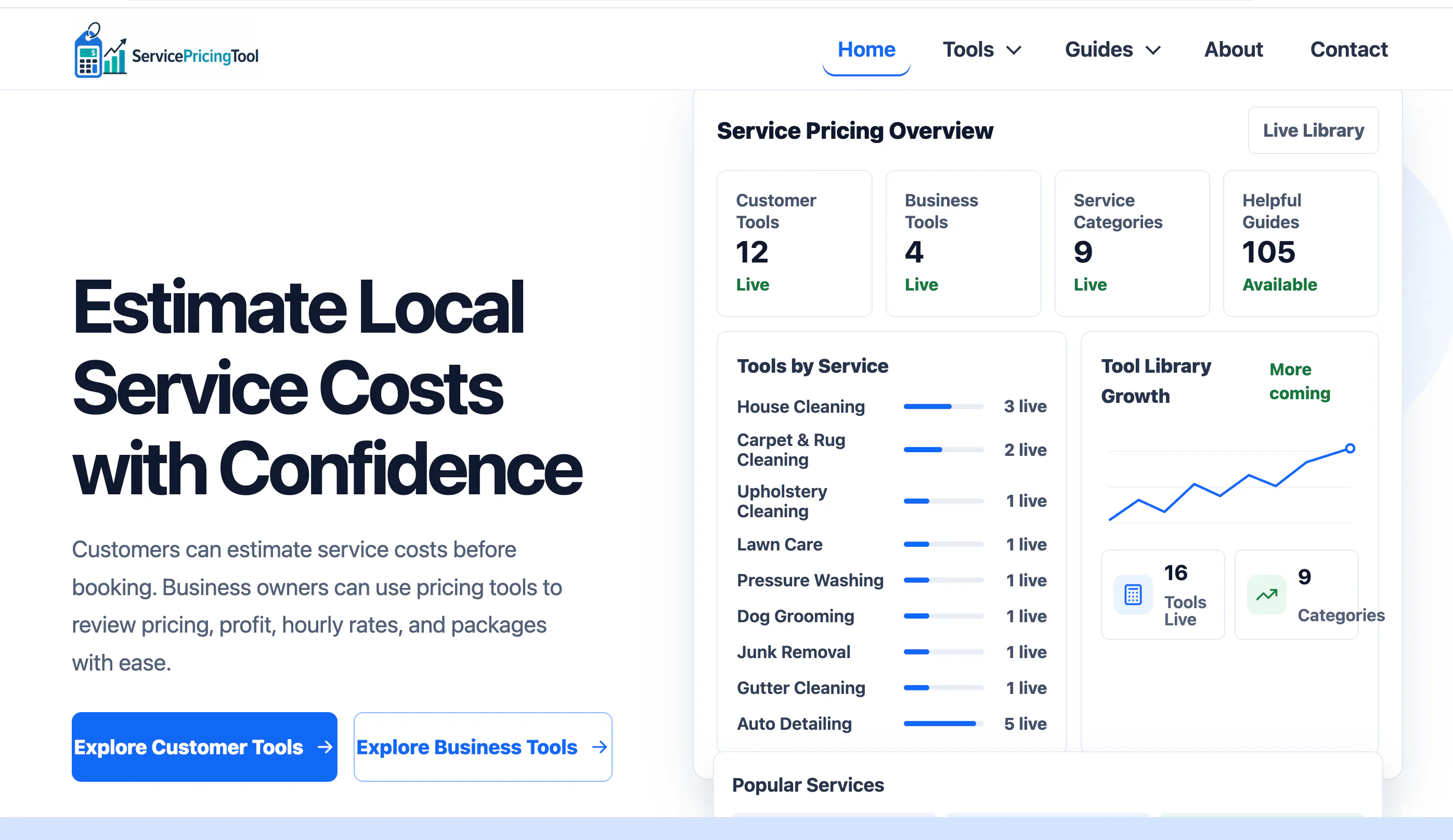Image resolution: width=1453 pixels, height=840 pixels.
Task: Click the "Upholstery Cleaning" service label
Action: [x=782, y=501]
